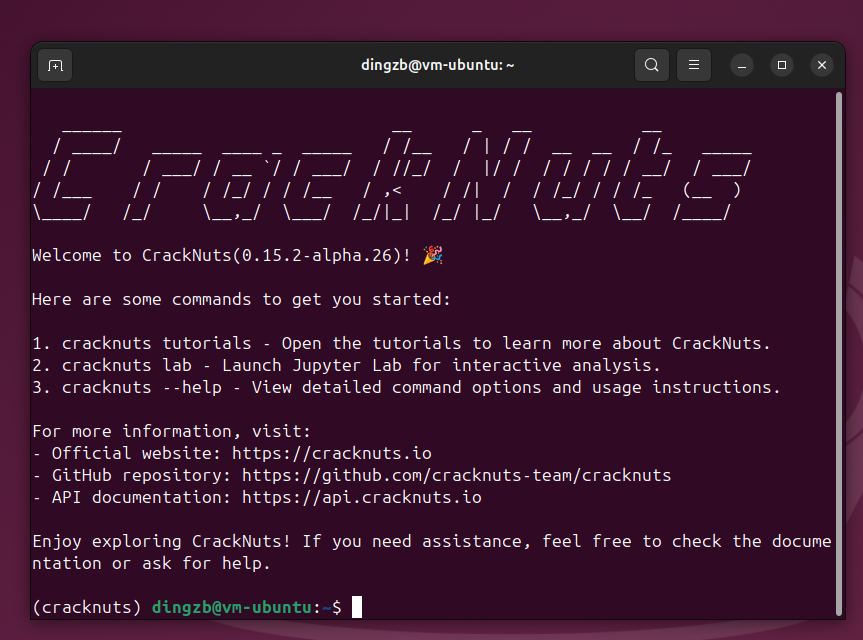This screenshot has height=640, width=863.
Task: Click the search icon in the header bar
Action: 651,66
